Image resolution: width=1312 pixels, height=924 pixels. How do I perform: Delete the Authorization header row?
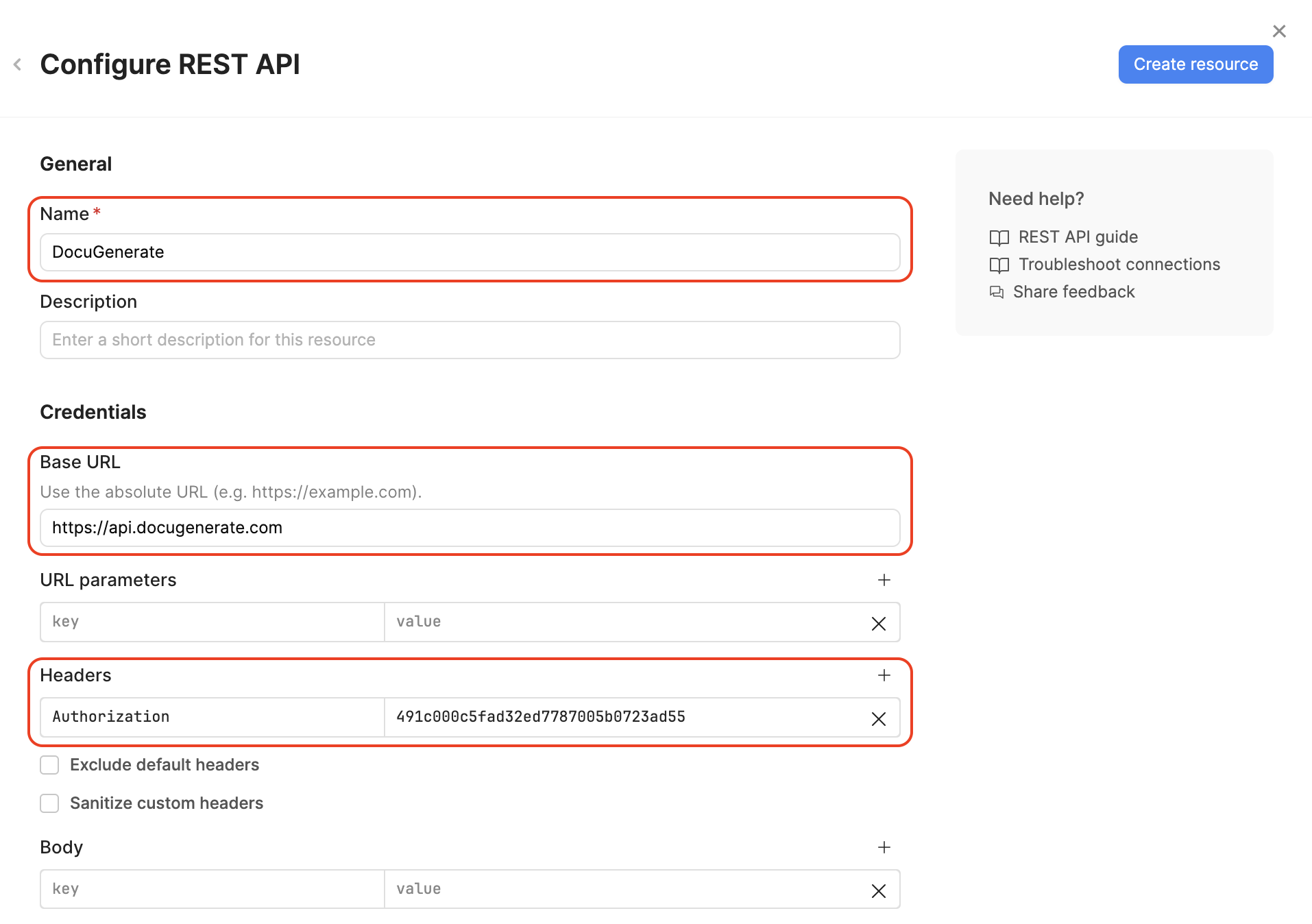(879, 718)
